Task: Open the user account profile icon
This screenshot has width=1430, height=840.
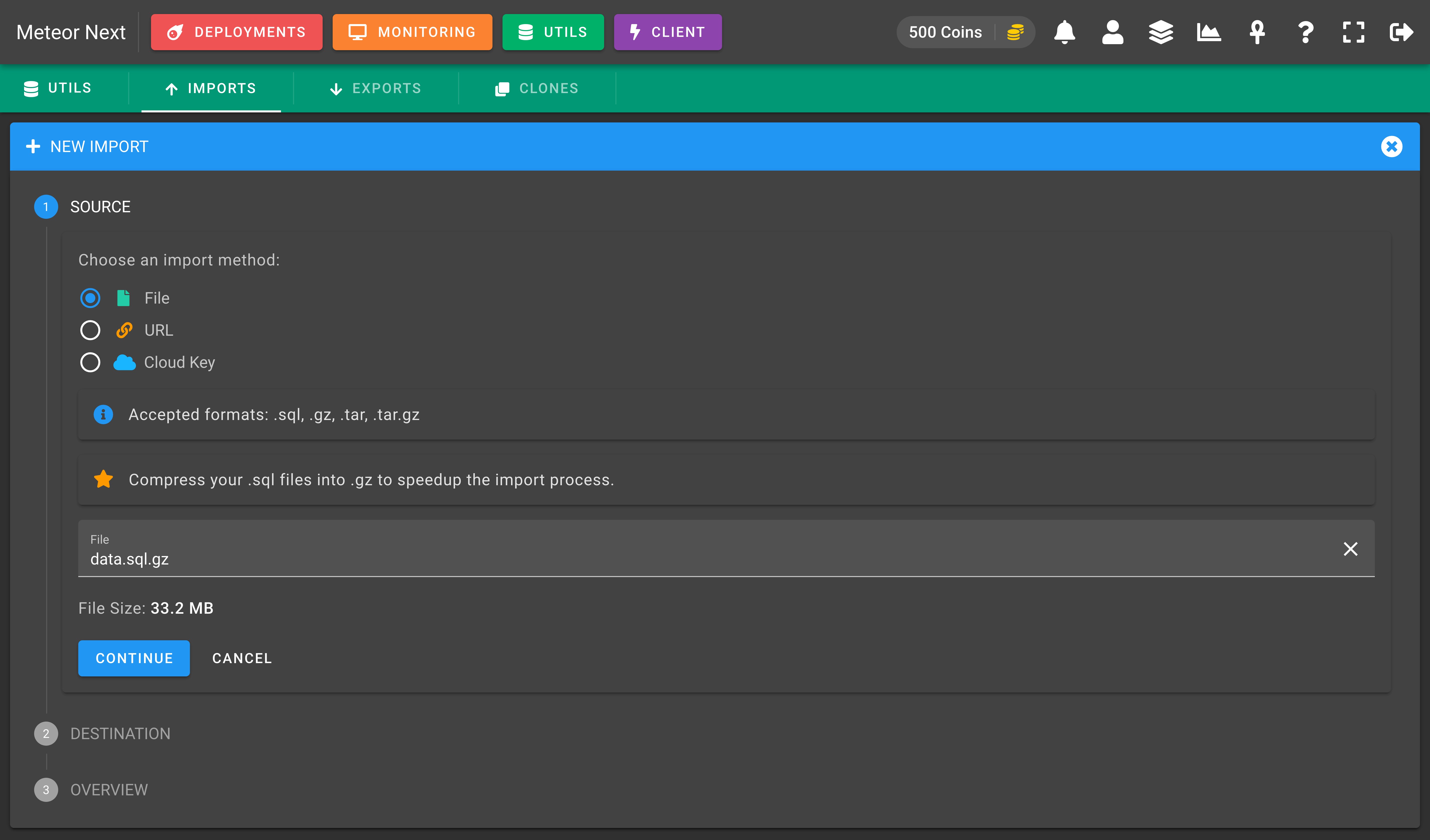Action: 1113,32
